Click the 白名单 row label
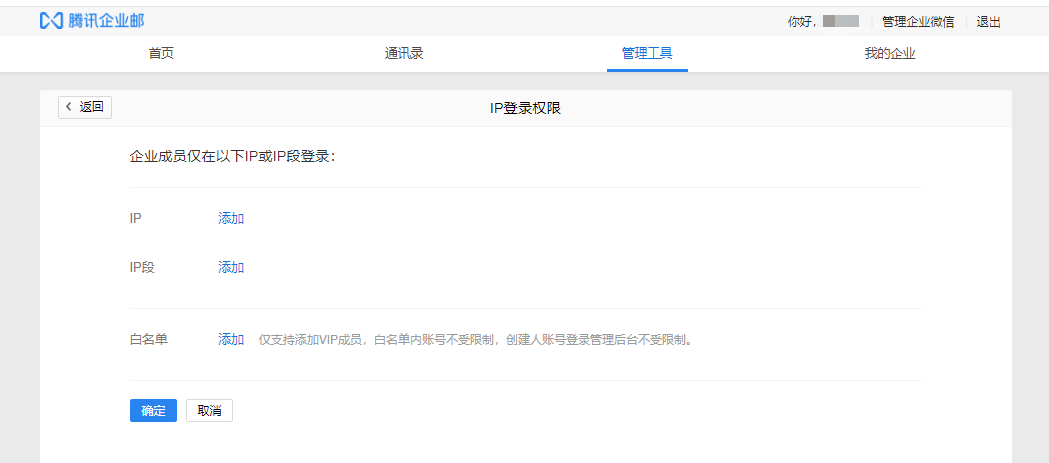The height and width of the screenshot is (463, 1049). click(149, 339)
